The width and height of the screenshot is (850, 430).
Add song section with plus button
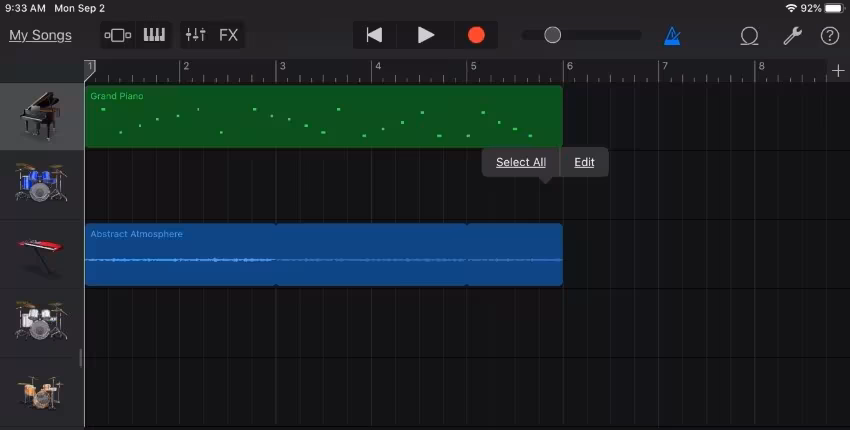838,70
